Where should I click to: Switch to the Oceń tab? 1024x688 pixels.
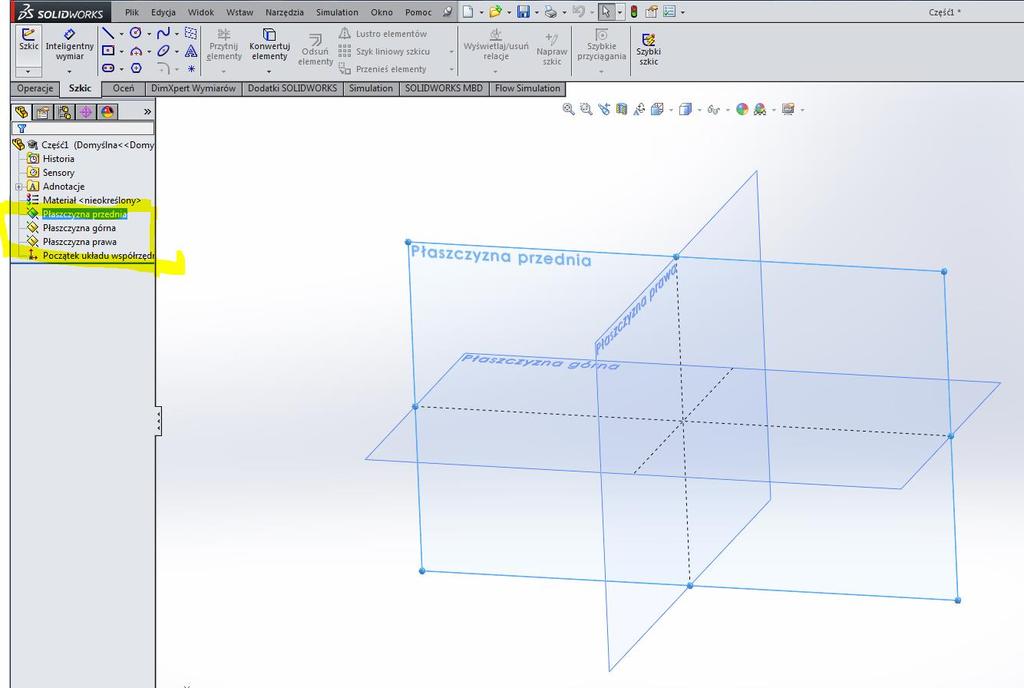click(123, 89)
